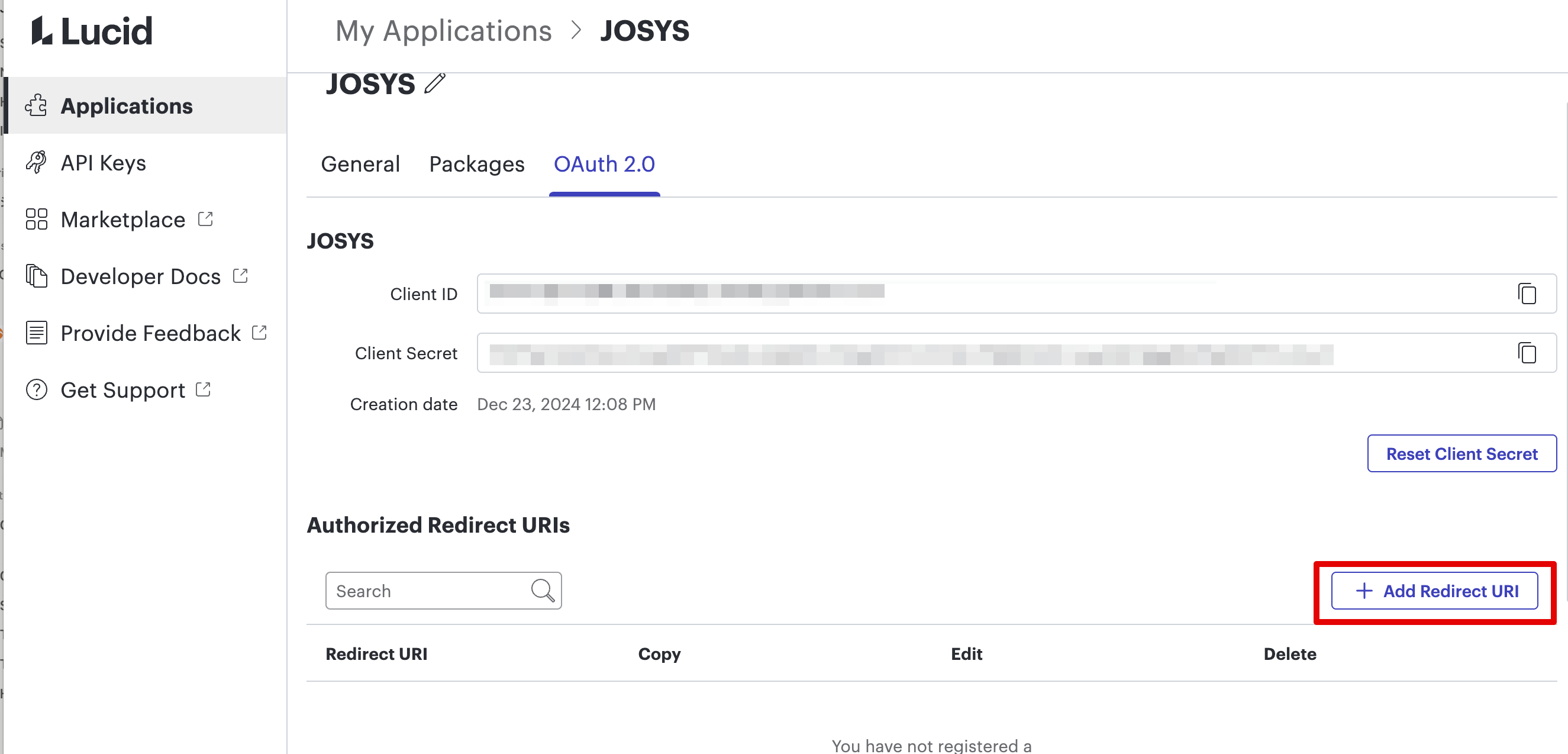
Task: Click the Applications puzzle icon in sidebar
Action: [x=37, y=106]
